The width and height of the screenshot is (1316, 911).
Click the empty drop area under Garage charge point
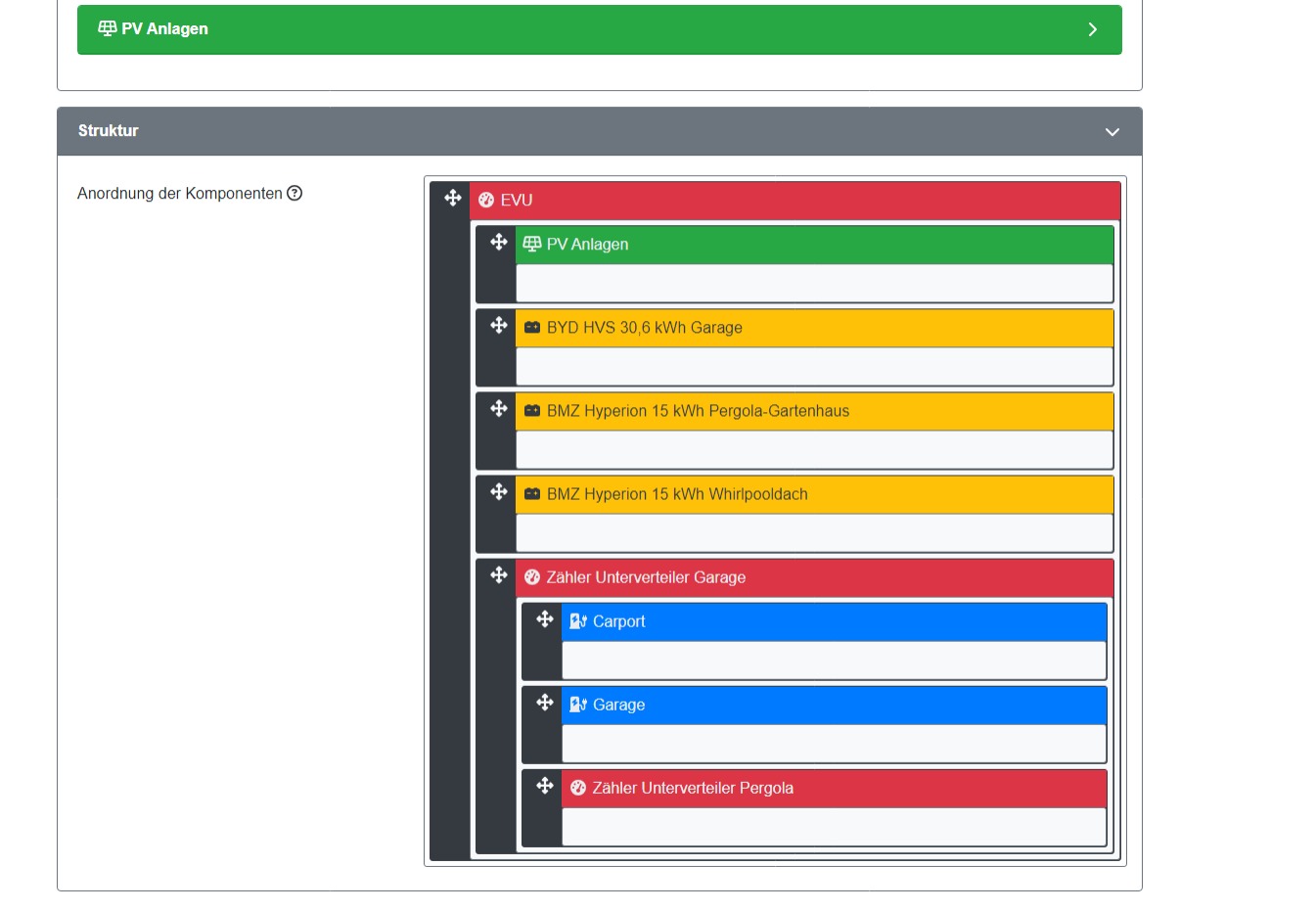[x=833, y=744]
